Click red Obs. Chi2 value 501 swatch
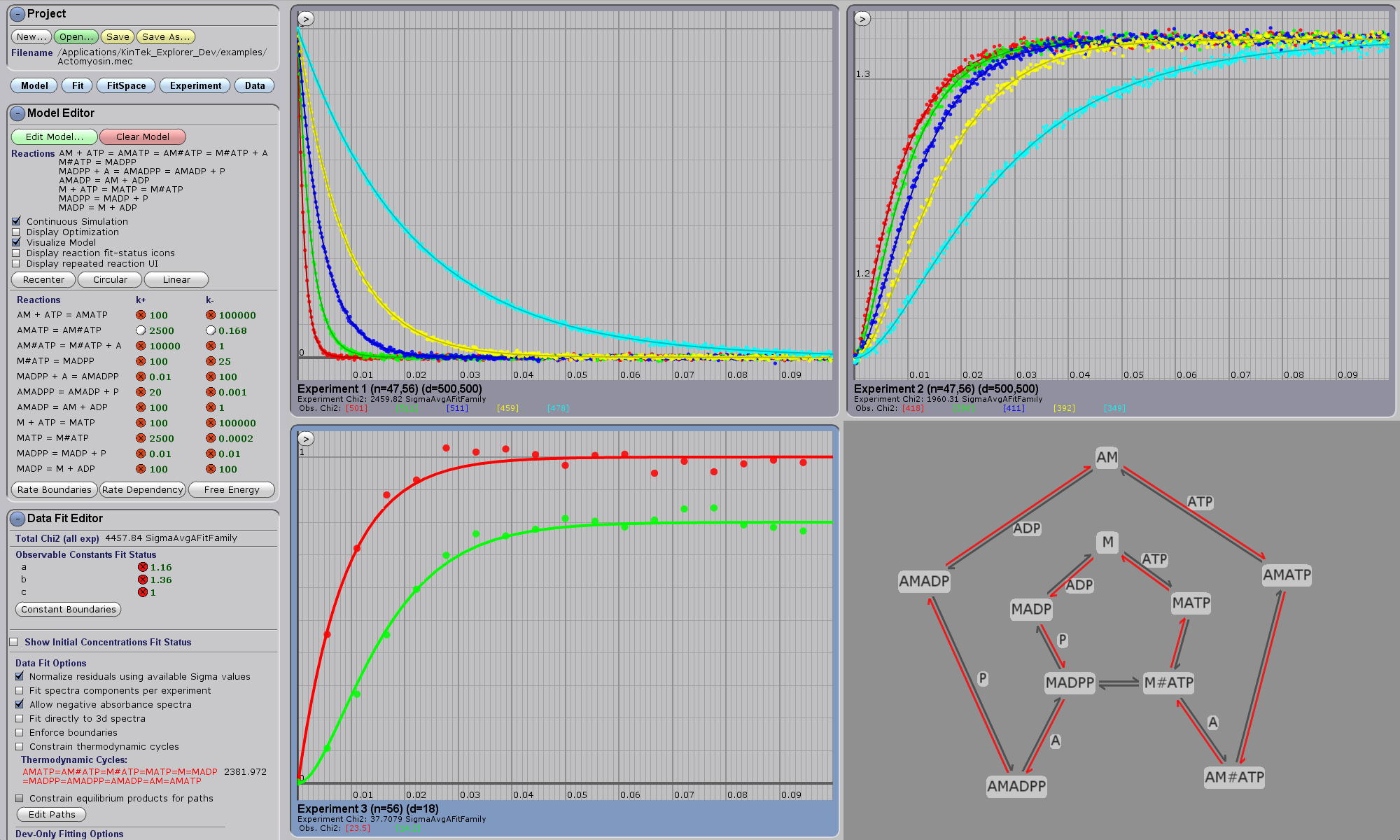 (x=356, y=408)
